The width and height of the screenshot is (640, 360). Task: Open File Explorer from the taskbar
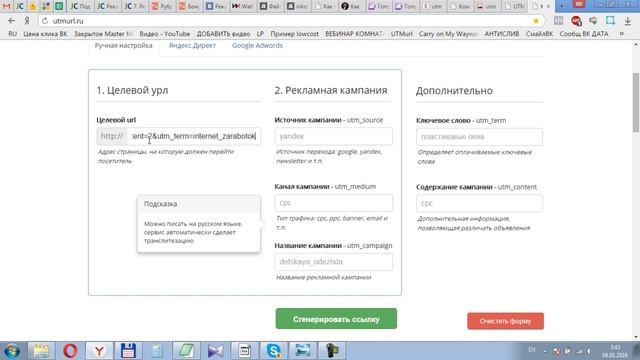tap(41, 351)
